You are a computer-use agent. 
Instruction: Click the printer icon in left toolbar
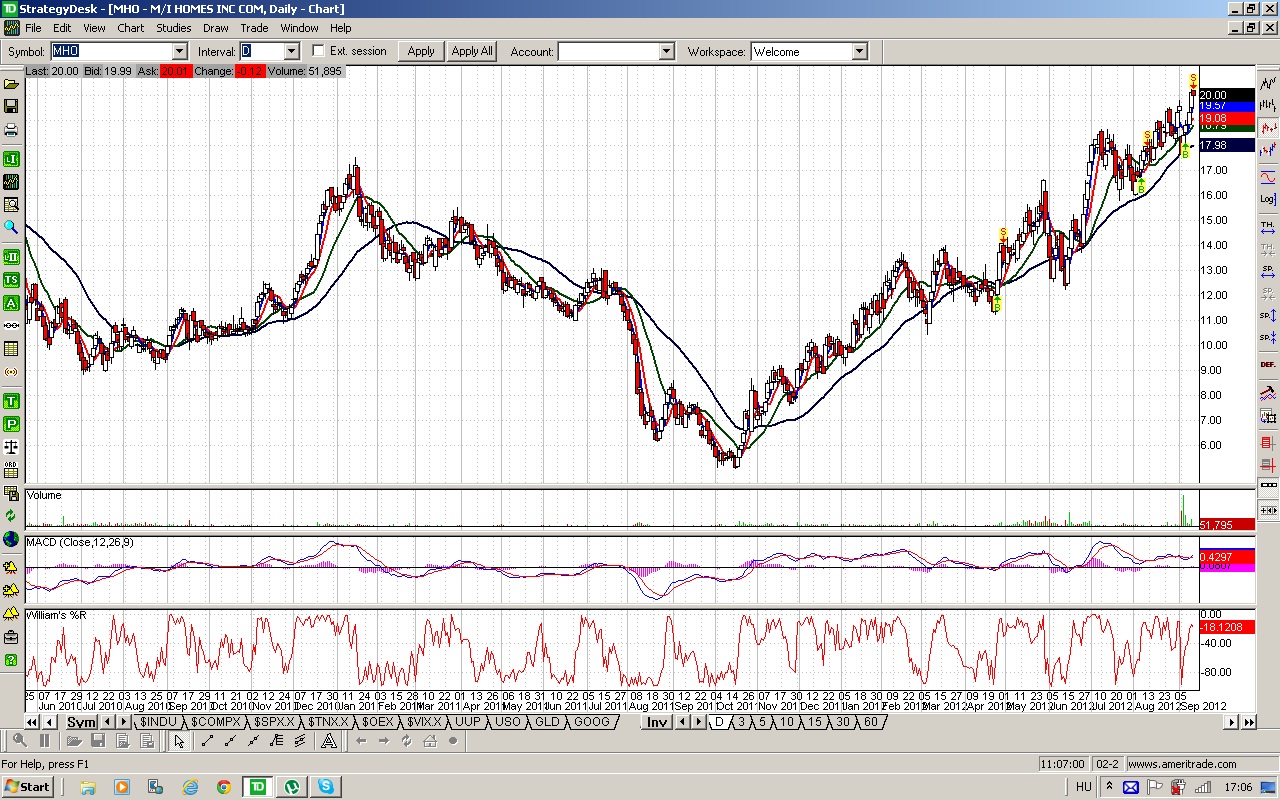(11, 130)
